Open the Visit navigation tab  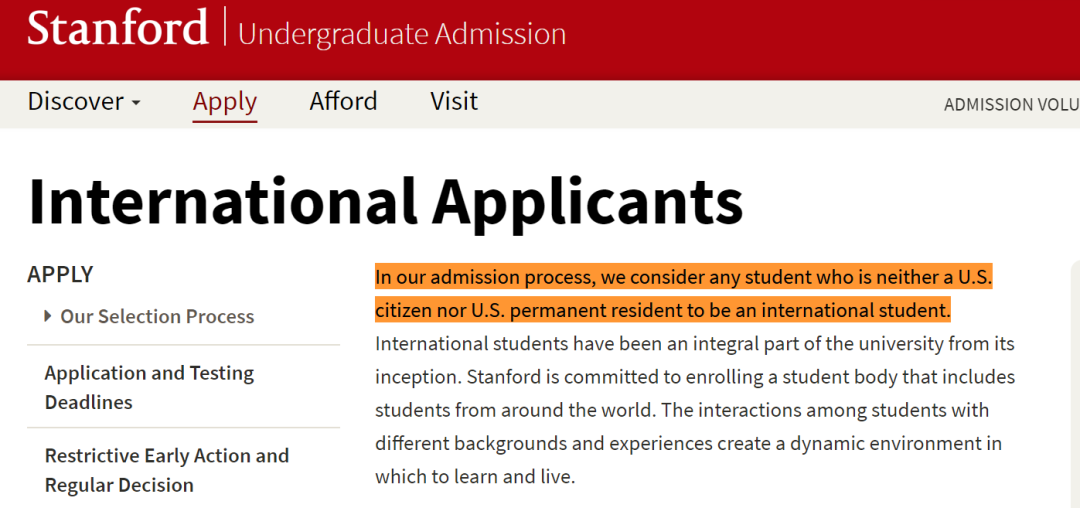pos(454,102)
